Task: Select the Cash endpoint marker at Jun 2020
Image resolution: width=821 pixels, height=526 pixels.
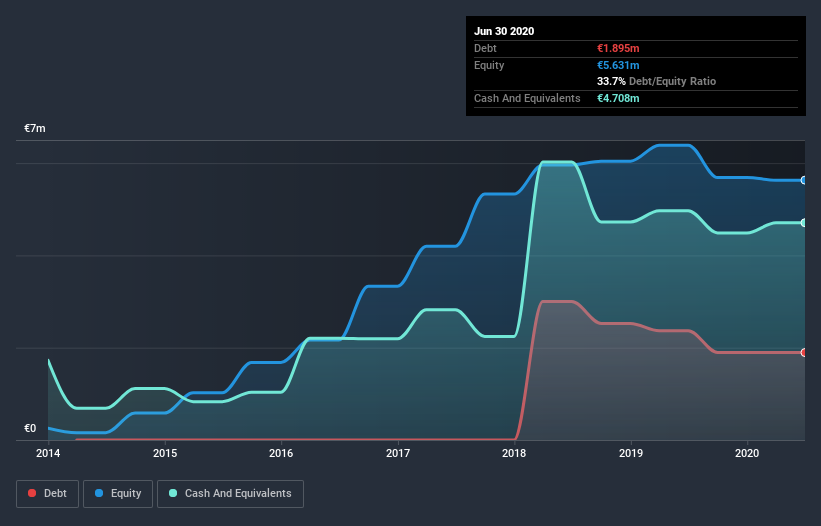Action: [x=804, y=222]
